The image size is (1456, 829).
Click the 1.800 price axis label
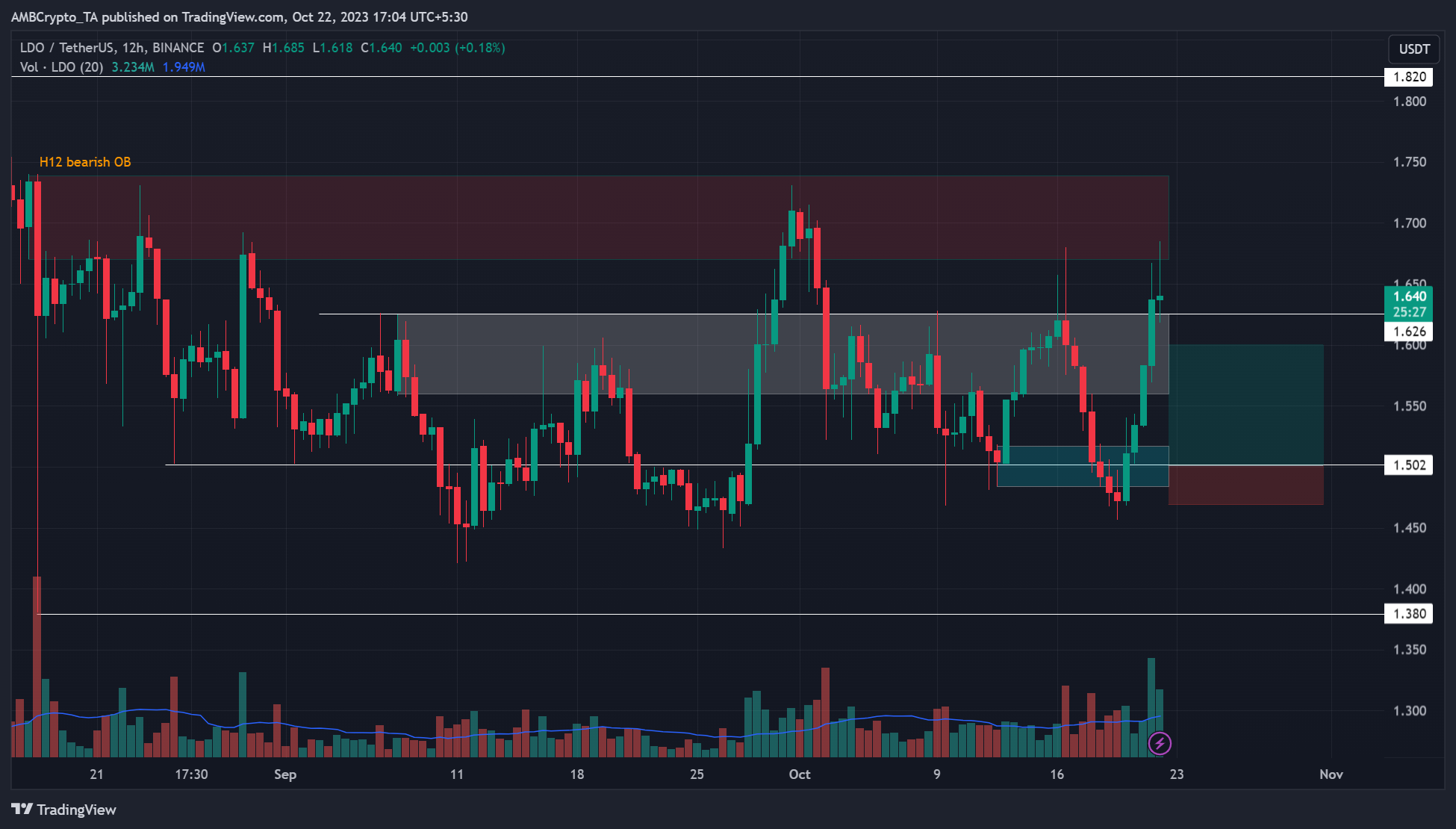pos(1409,102)
